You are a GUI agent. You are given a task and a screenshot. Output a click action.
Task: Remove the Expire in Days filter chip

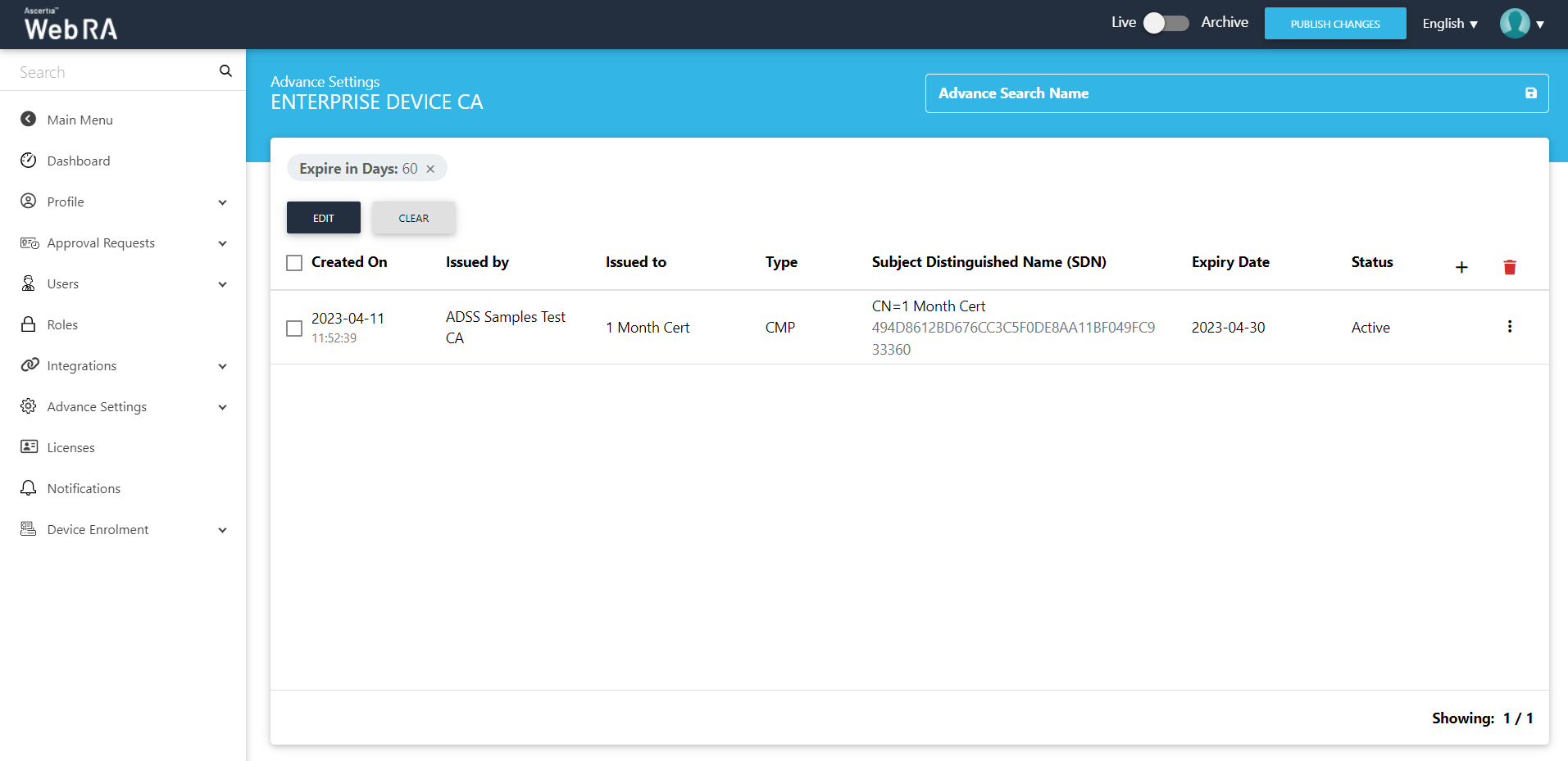click(430, 169)
